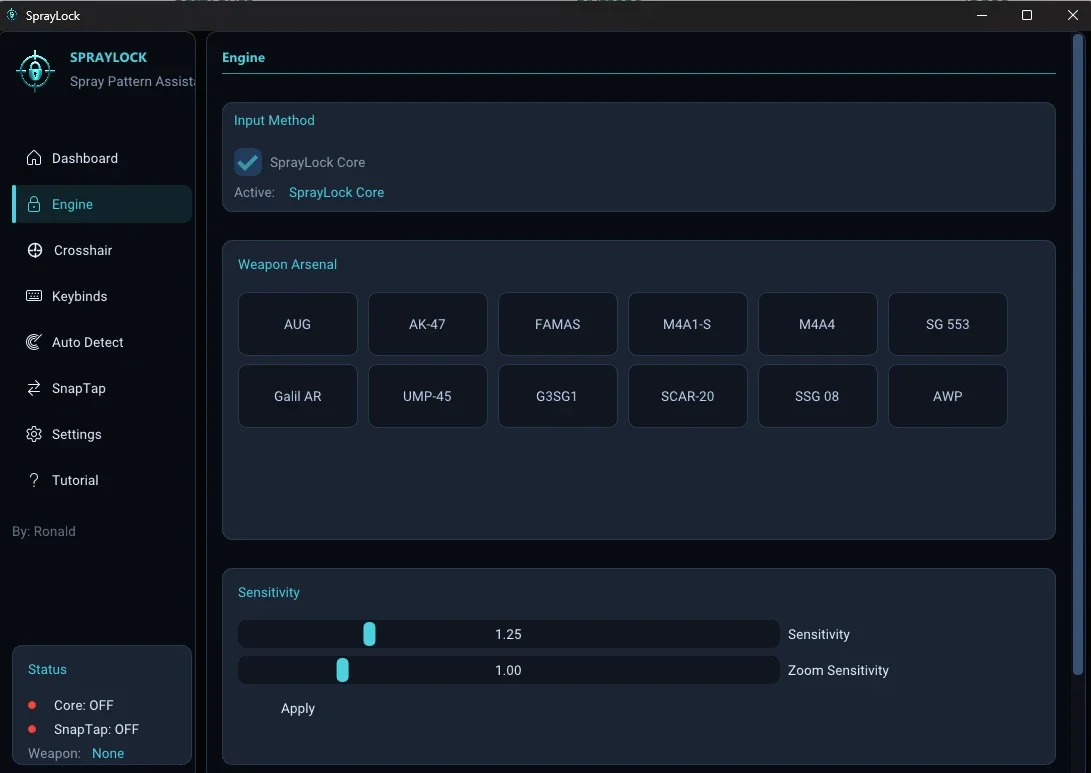Screen dimensions: 1091x773
Task: Click the SprayLock logo in sidebar header
Action: point(35,70)
